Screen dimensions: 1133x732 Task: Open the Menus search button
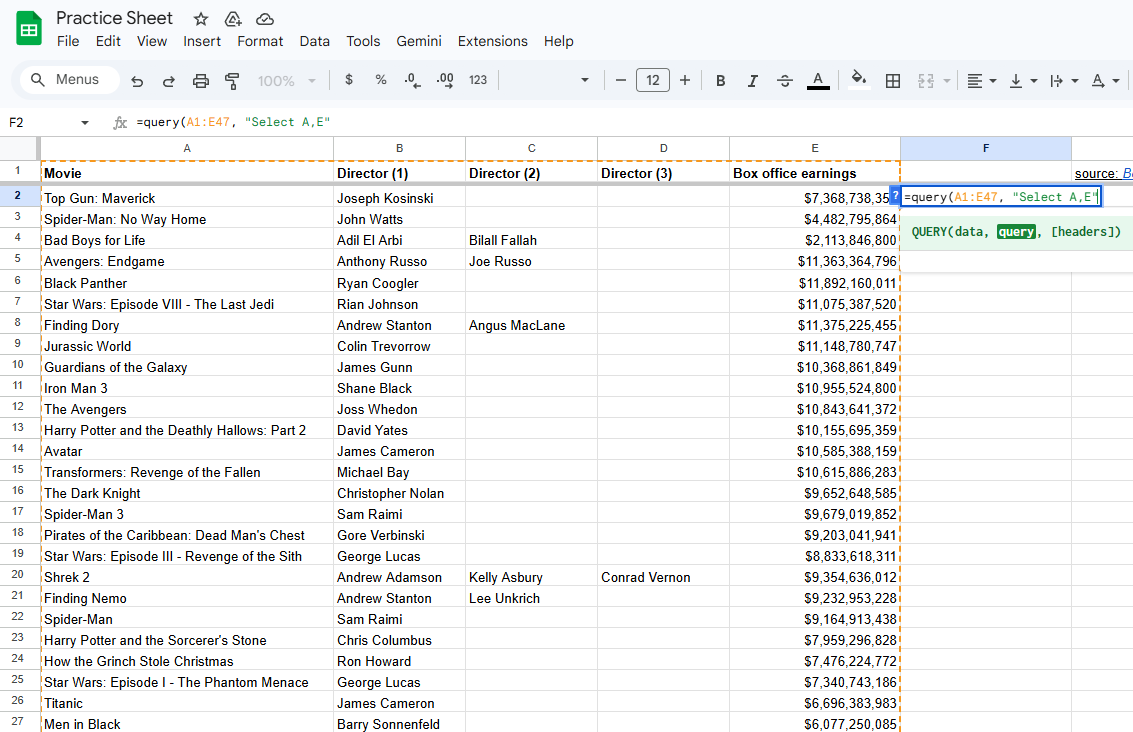[x=68, y=79]
